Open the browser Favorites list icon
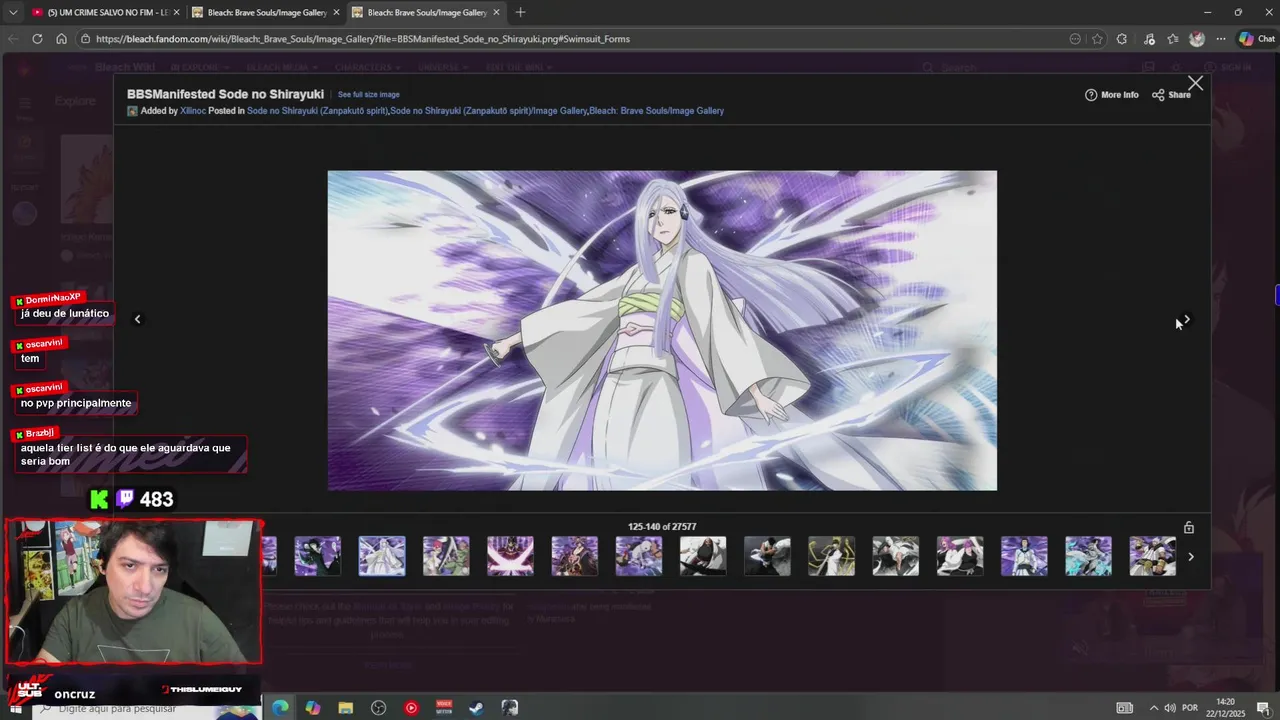This screenshot has height=720, width=1280. coord(1173,39)
